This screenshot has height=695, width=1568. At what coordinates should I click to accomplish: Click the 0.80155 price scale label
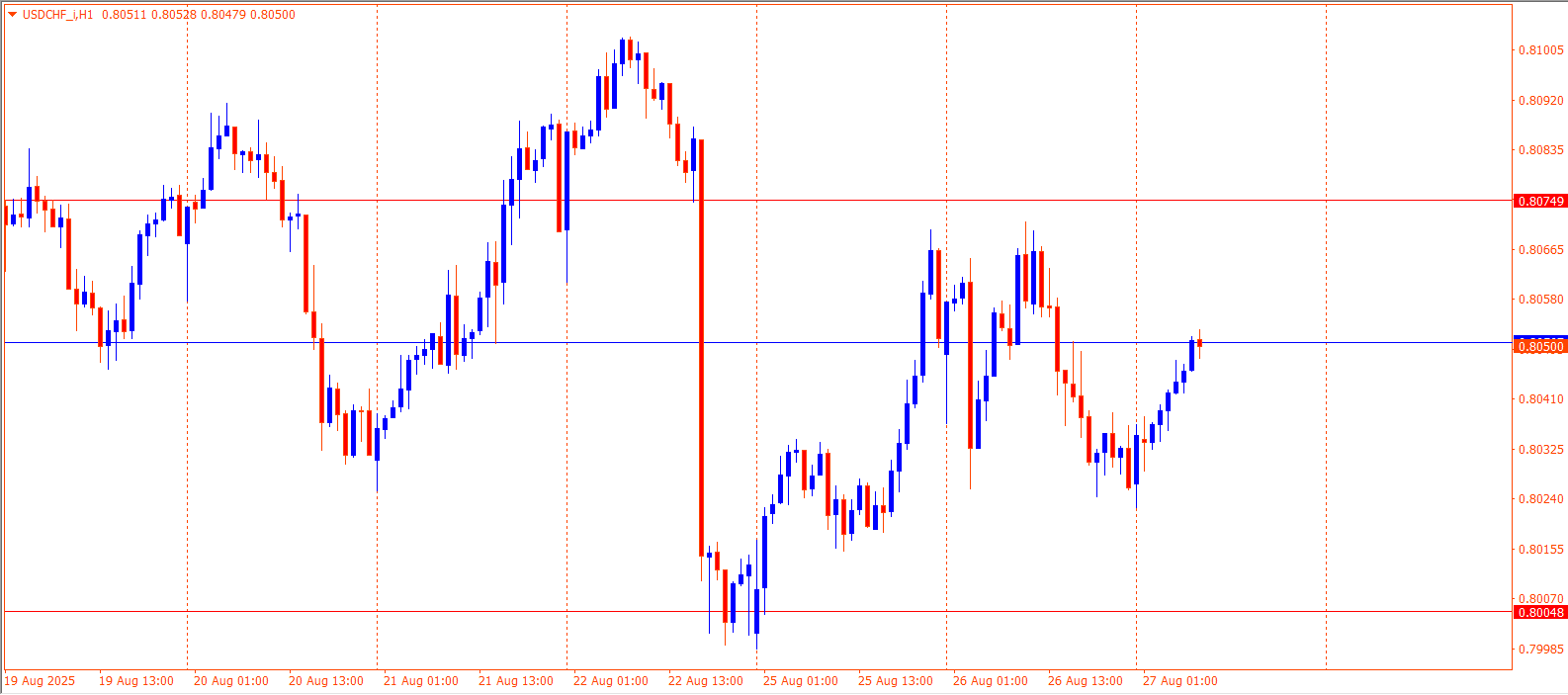(x=1541, y=550)
